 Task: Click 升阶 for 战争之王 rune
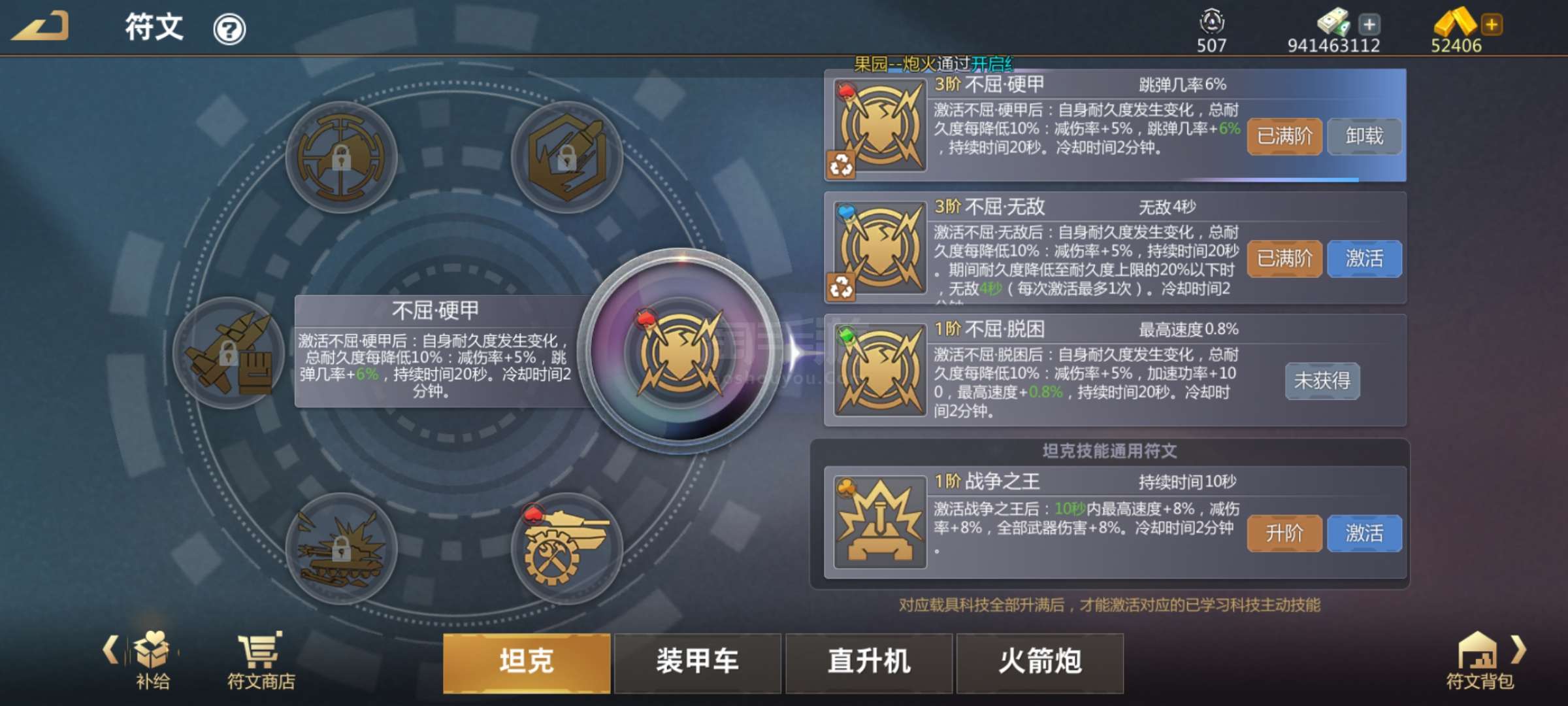pyautogui.click(x=1284, y=533)
